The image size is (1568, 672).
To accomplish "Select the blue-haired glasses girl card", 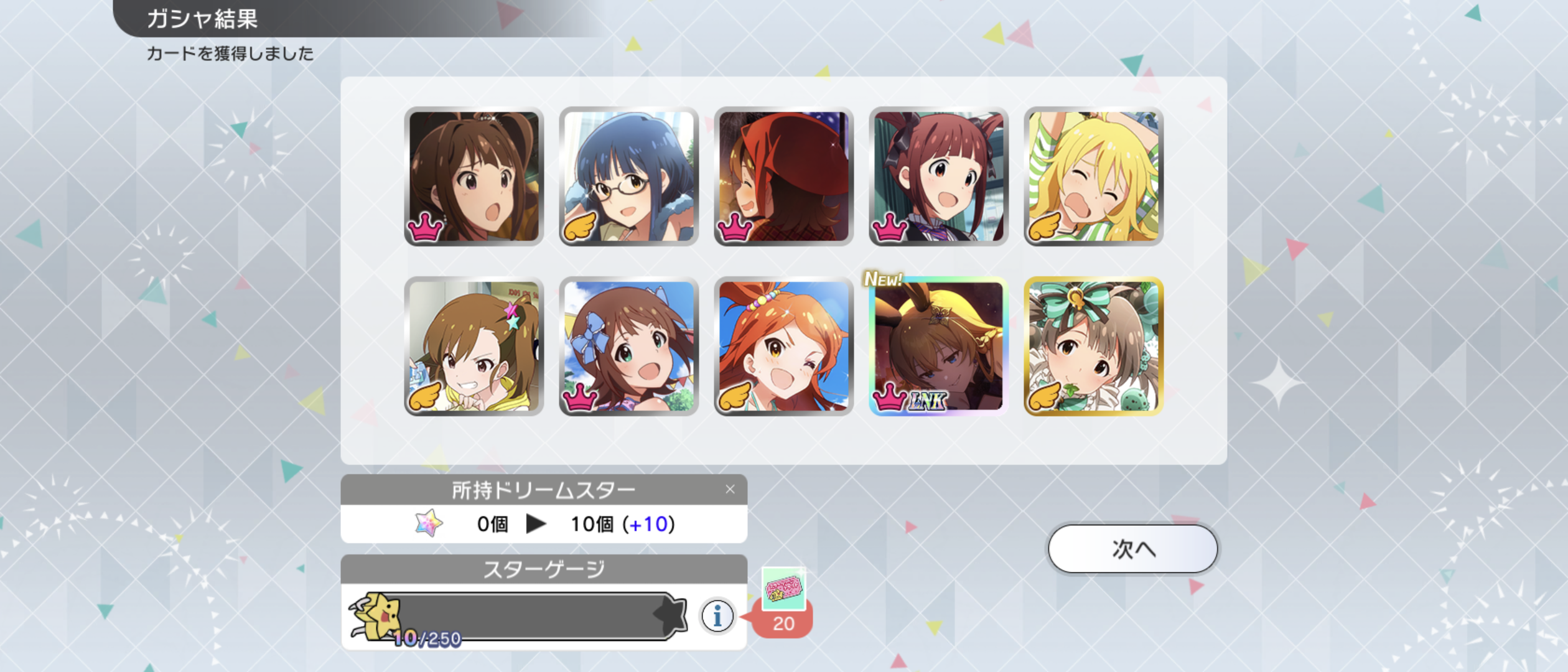I will point(628,176).
